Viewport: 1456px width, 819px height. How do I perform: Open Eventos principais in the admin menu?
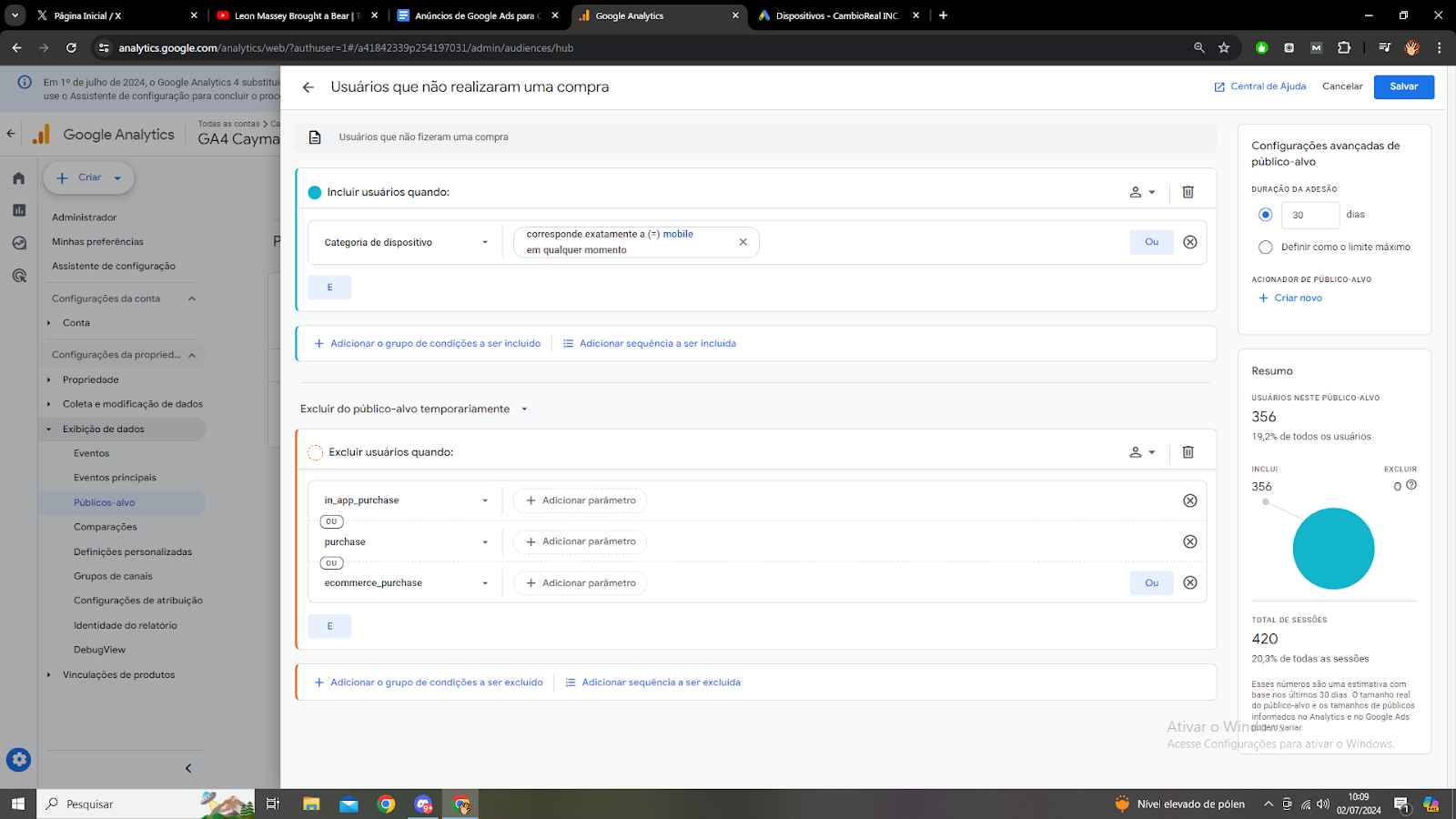[x=115, y=478]
